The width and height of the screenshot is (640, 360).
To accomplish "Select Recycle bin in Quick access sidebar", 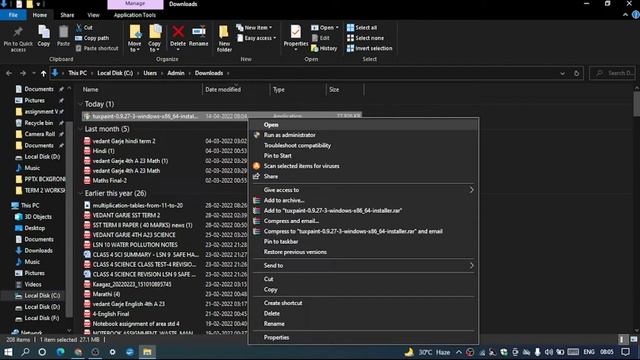I will (x=39, y=123).
